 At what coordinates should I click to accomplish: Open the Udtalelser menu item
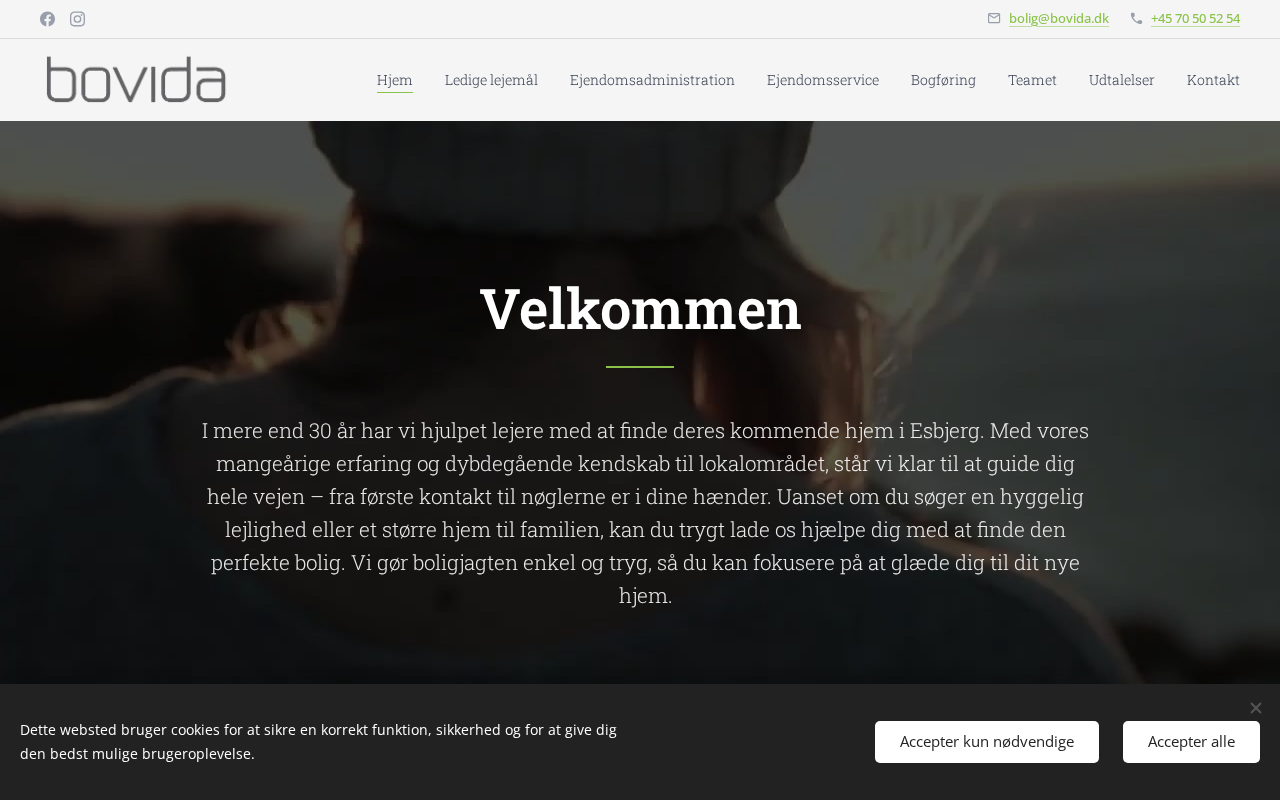pos(1122,80)
